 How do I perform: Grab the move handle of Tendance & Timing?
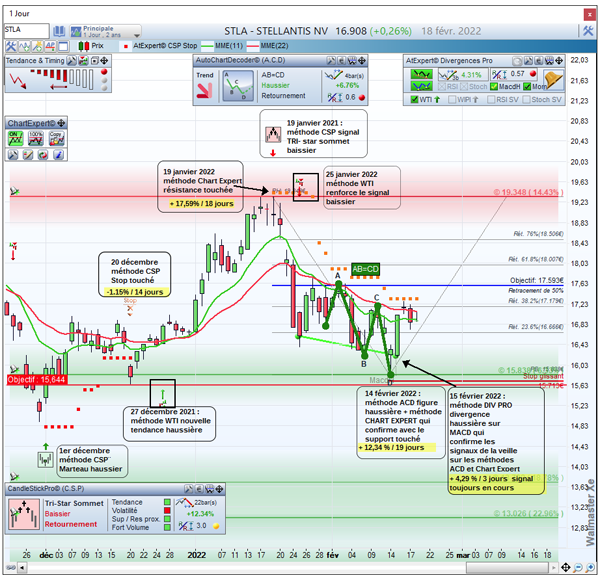tap(104, 60)
